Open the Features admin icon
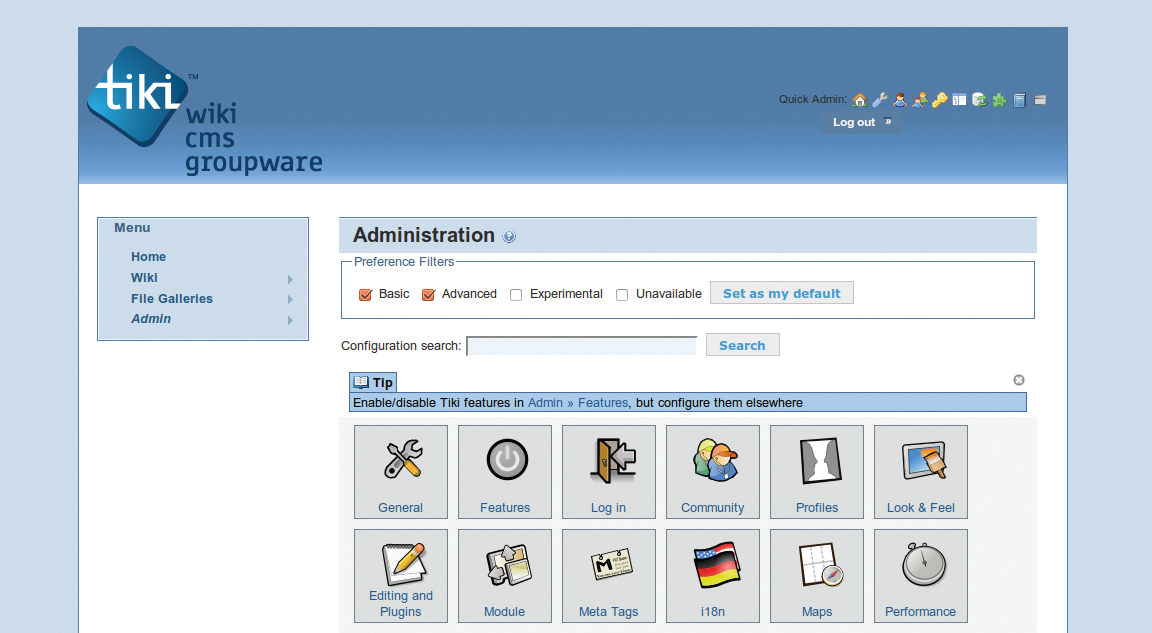Screen dimensions: 1152x633 (x=505, y=472)
